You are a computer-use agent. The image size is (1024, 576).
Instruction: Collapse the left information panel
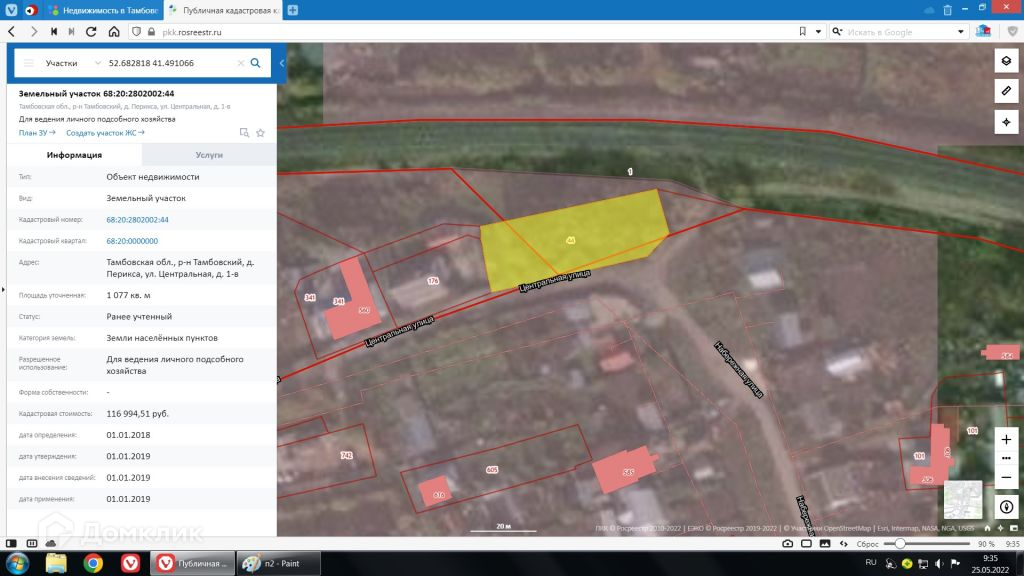(x=282, y=63)
